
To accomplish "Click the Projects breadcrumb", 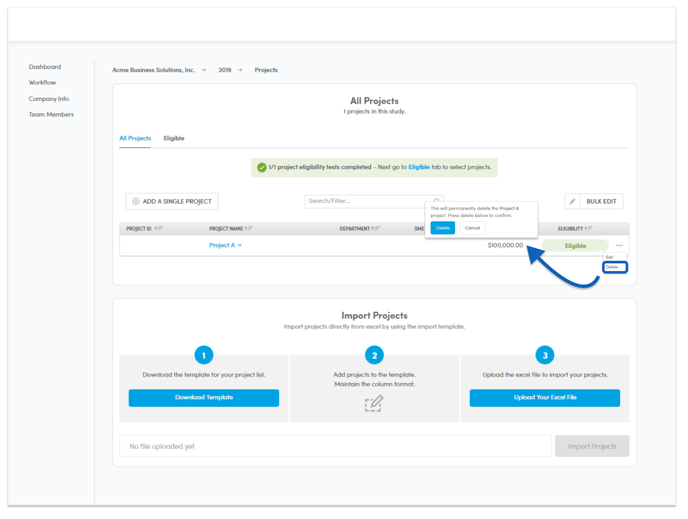I will pyautogui.click(x=266, y=70).
